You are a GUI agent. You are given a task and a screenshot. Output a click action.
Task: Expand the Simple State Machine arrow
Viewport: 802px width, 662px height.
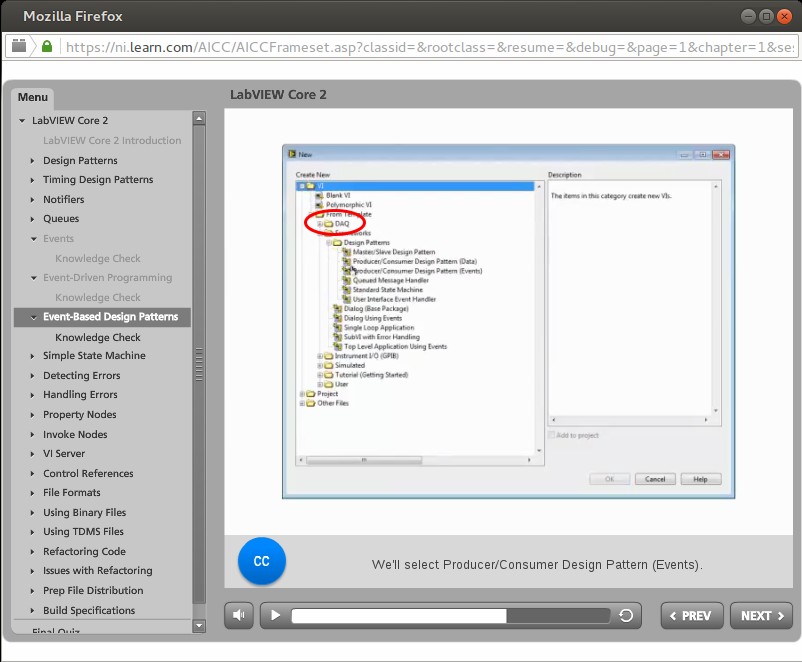[x=32, y=356]
